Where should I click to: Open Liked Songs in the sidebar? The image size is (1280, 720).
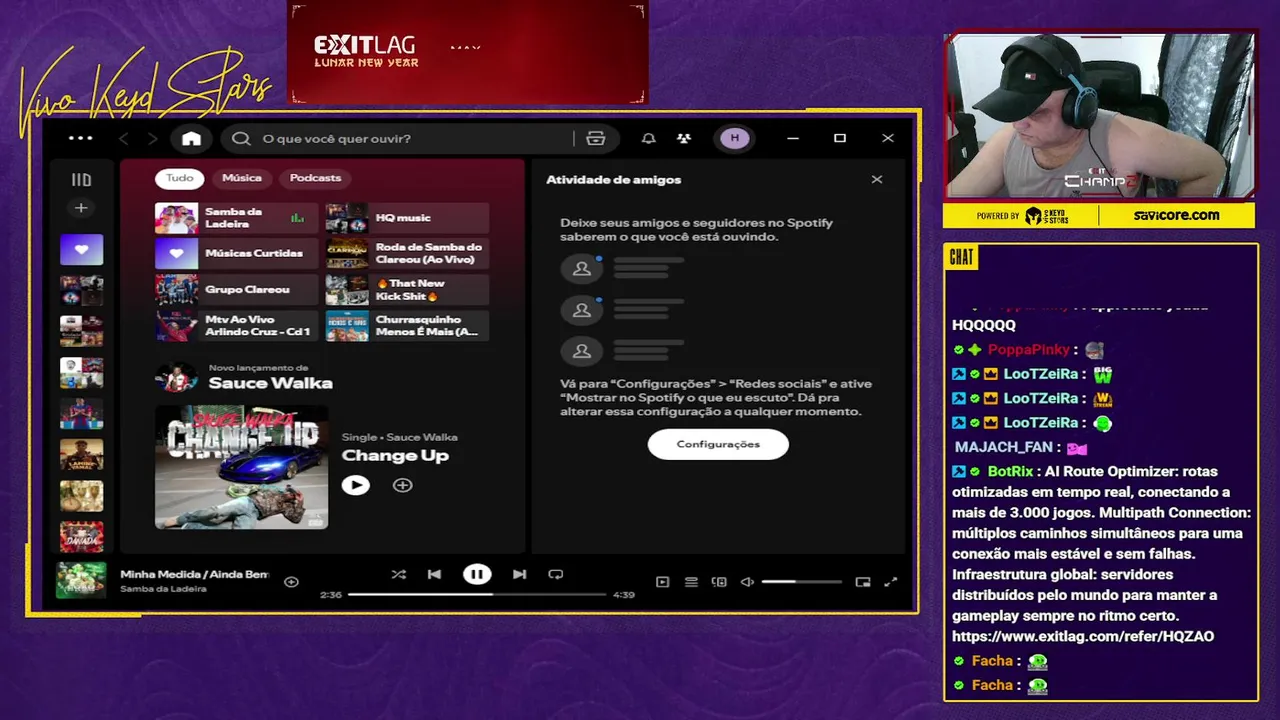pyautogui.click(x=81, y=249)
